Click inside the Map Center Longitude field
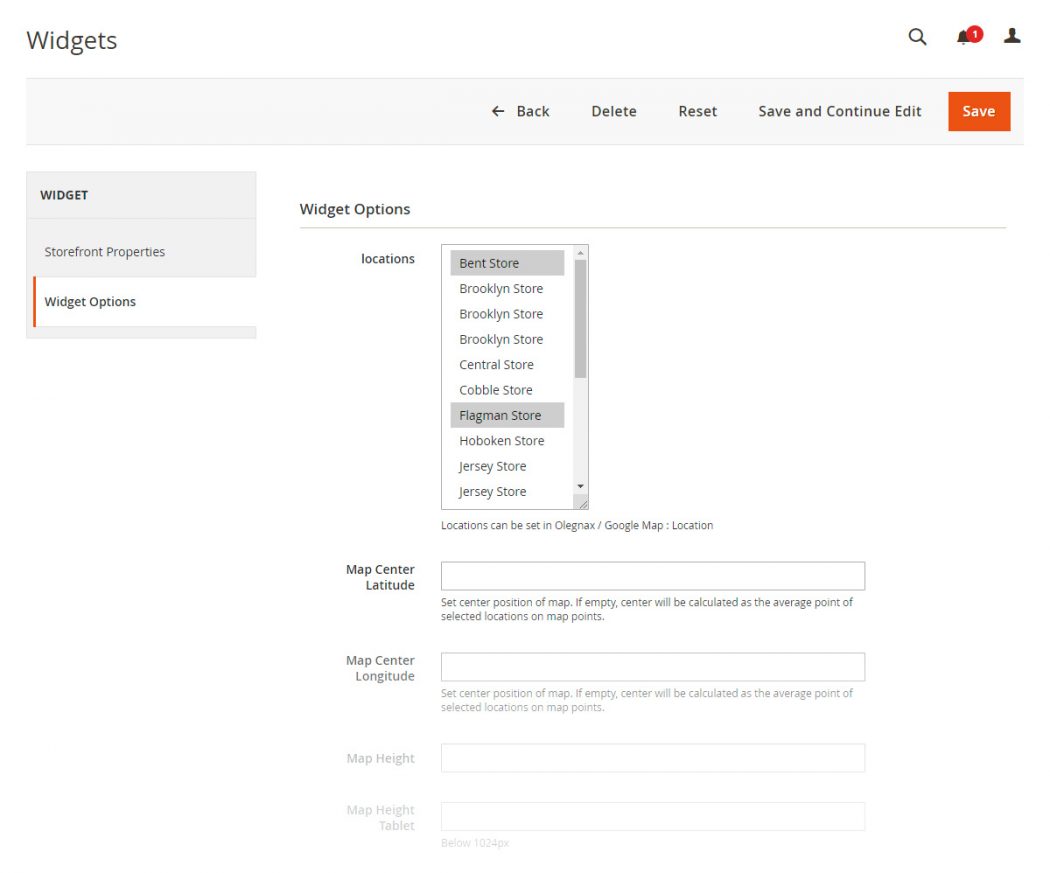Image resolution: width=1050 pixels, height=873 pixels. point(652,666)
